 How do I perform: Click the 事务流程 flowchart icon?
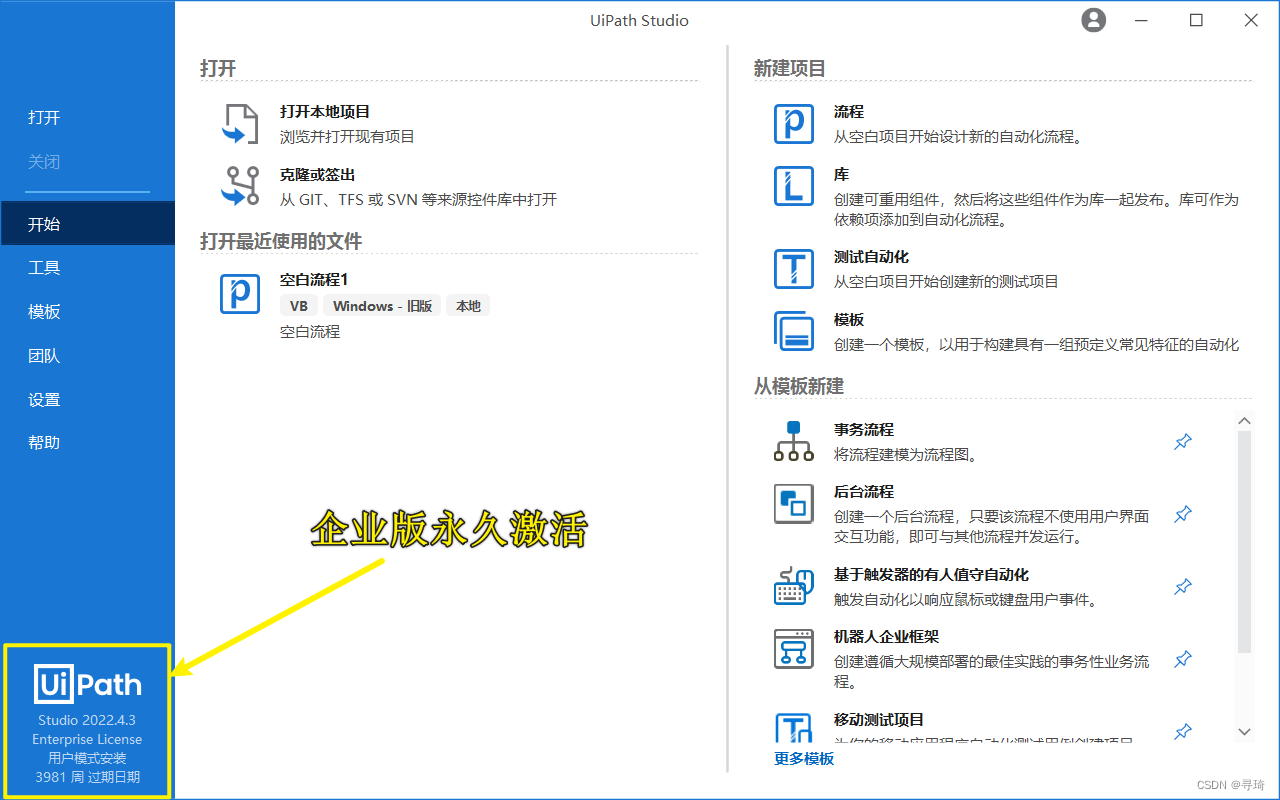click(794, 441)
